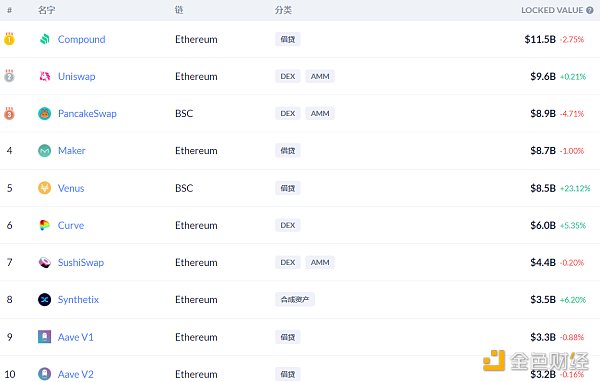Screen dimensions: 600x382
Task: Open the Compound project link
Action: 82,39
